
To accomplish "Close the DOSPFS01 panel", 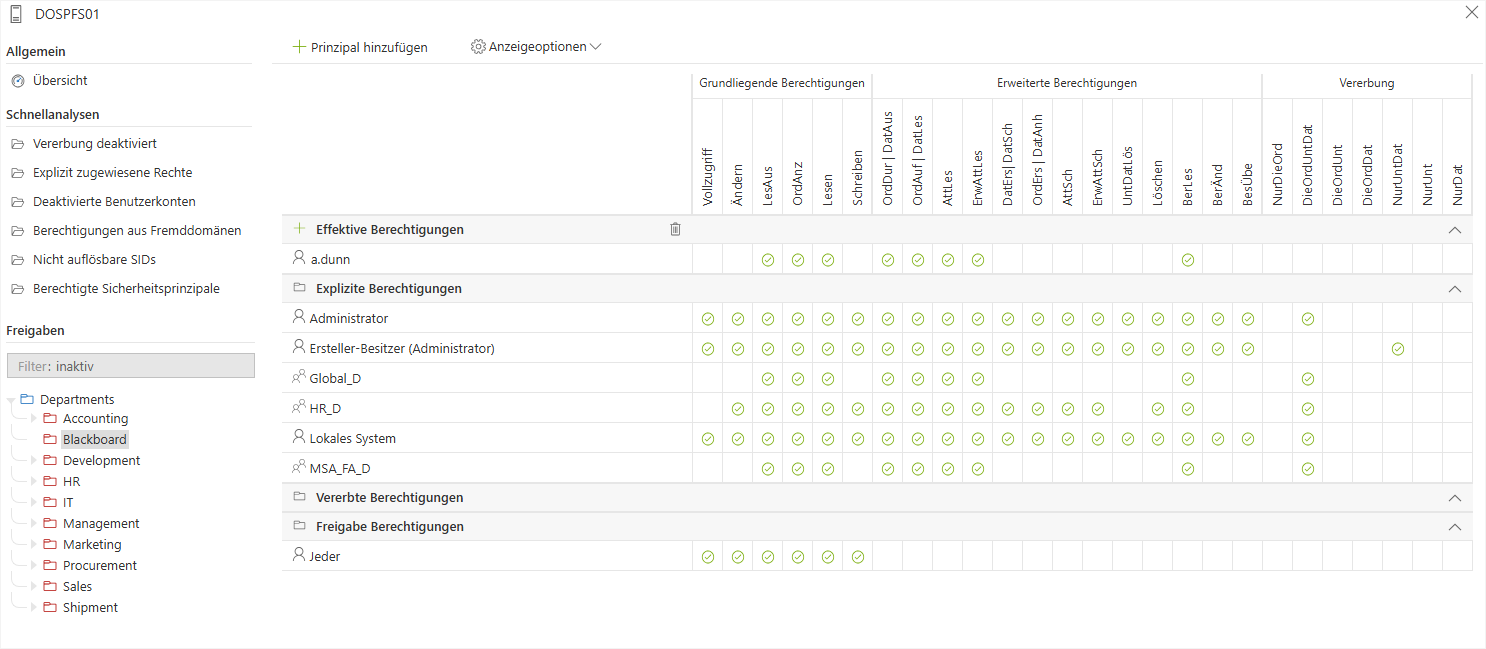I will pos(1471,13).
